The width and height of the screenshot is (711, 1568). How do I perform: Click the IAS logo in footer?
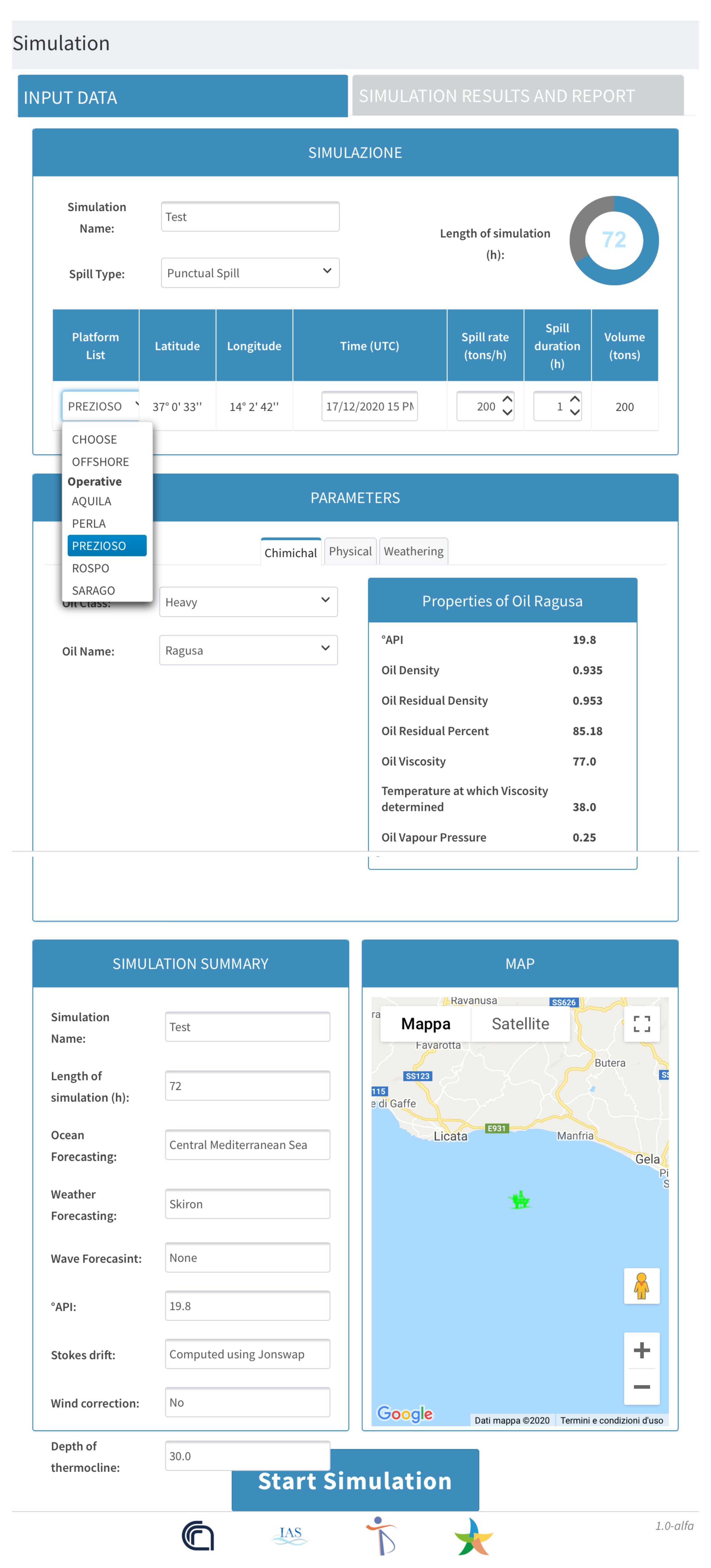[x=290, y=1535]
